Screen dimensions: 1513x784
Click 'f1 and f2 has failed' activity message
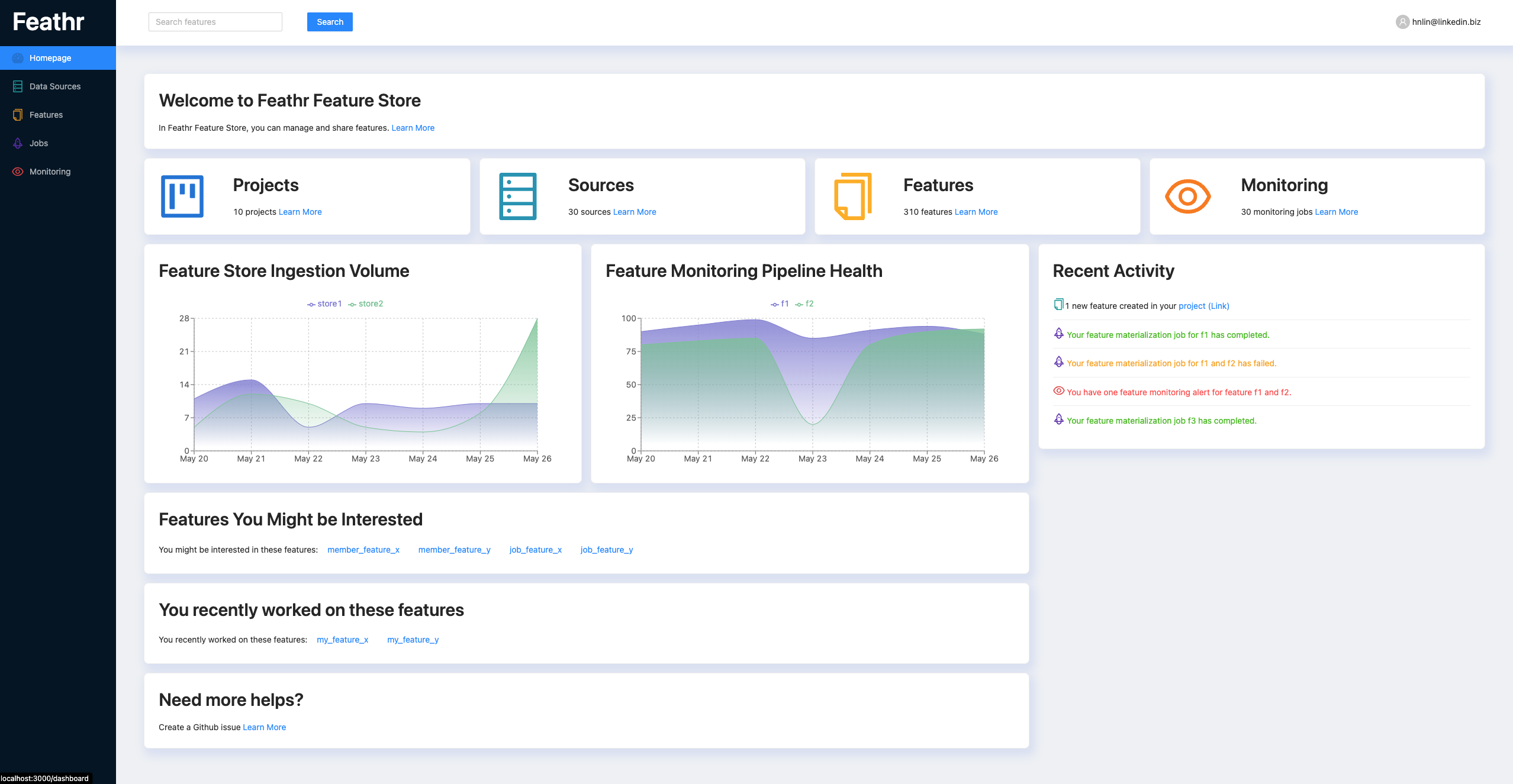coord(1171,363)
